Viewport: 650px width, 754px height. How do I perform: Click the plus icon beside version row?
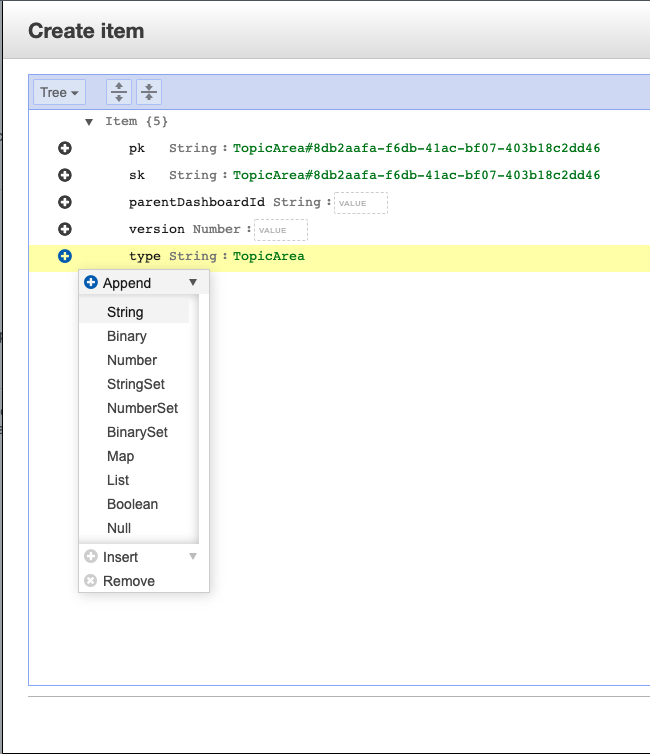65,229
